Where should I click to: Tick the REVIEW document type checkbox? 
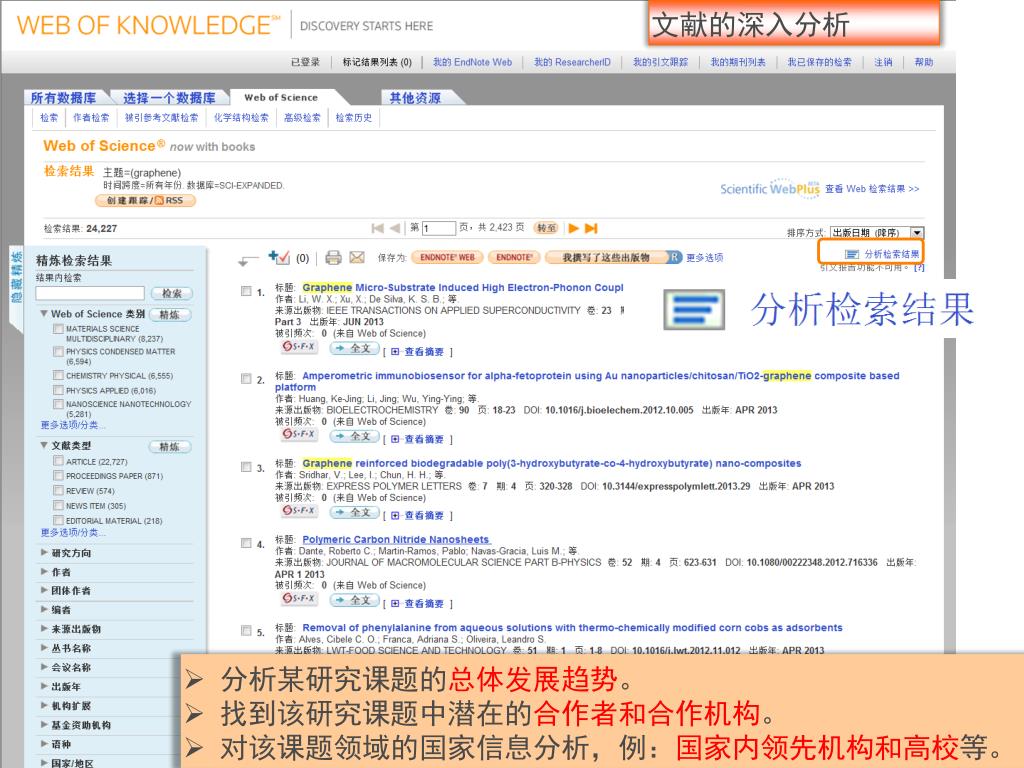(58, 490)
